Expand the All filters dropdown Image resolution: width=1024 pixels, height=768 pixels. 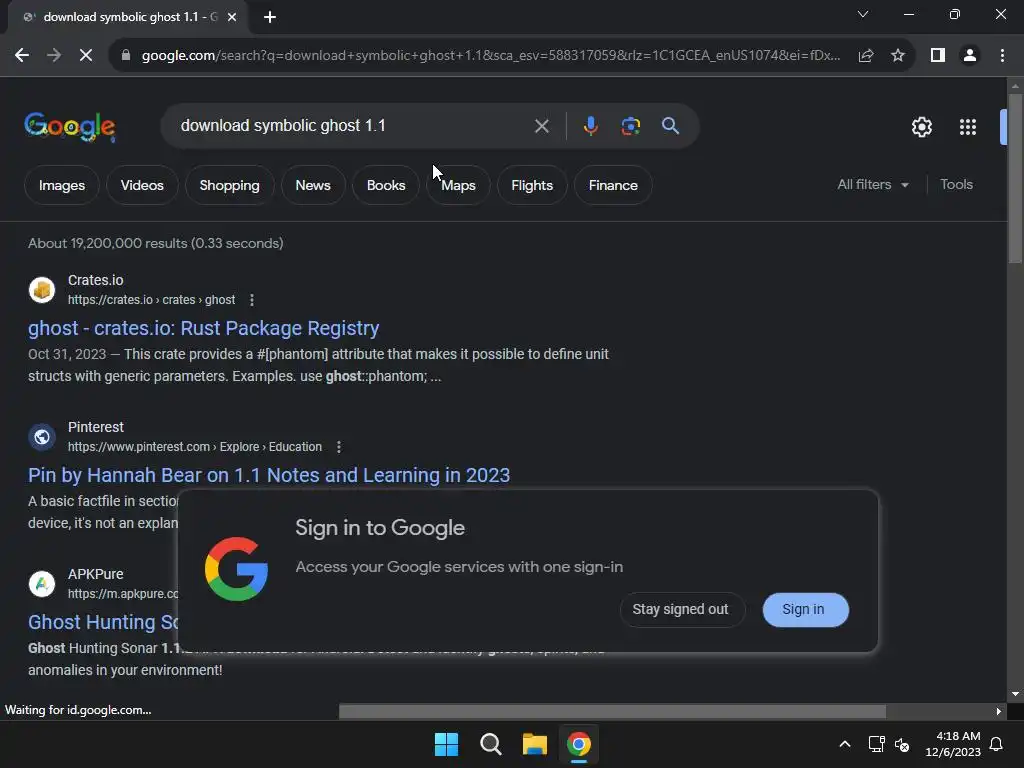873,185
